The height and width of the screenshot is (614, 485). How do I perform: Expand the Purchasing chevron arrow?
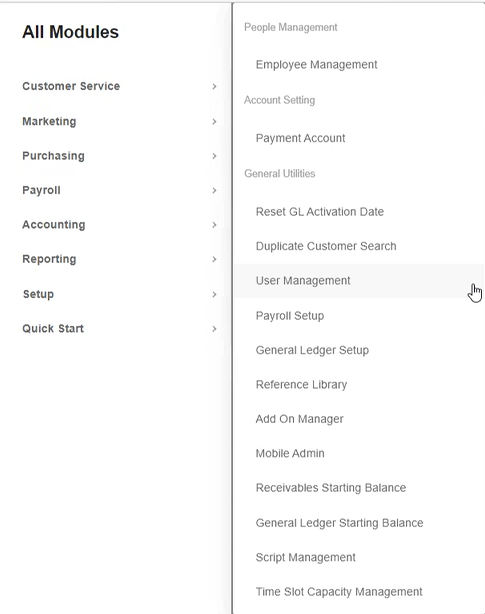tap(214, 156)
